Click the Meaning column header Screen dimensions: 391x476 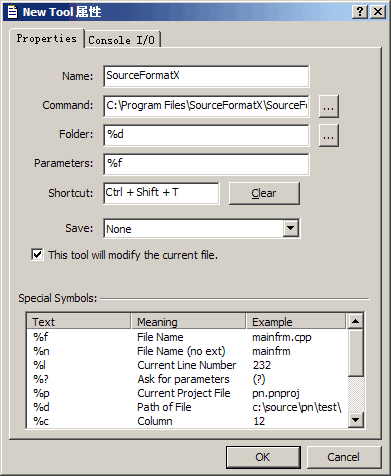pos(188,322)
